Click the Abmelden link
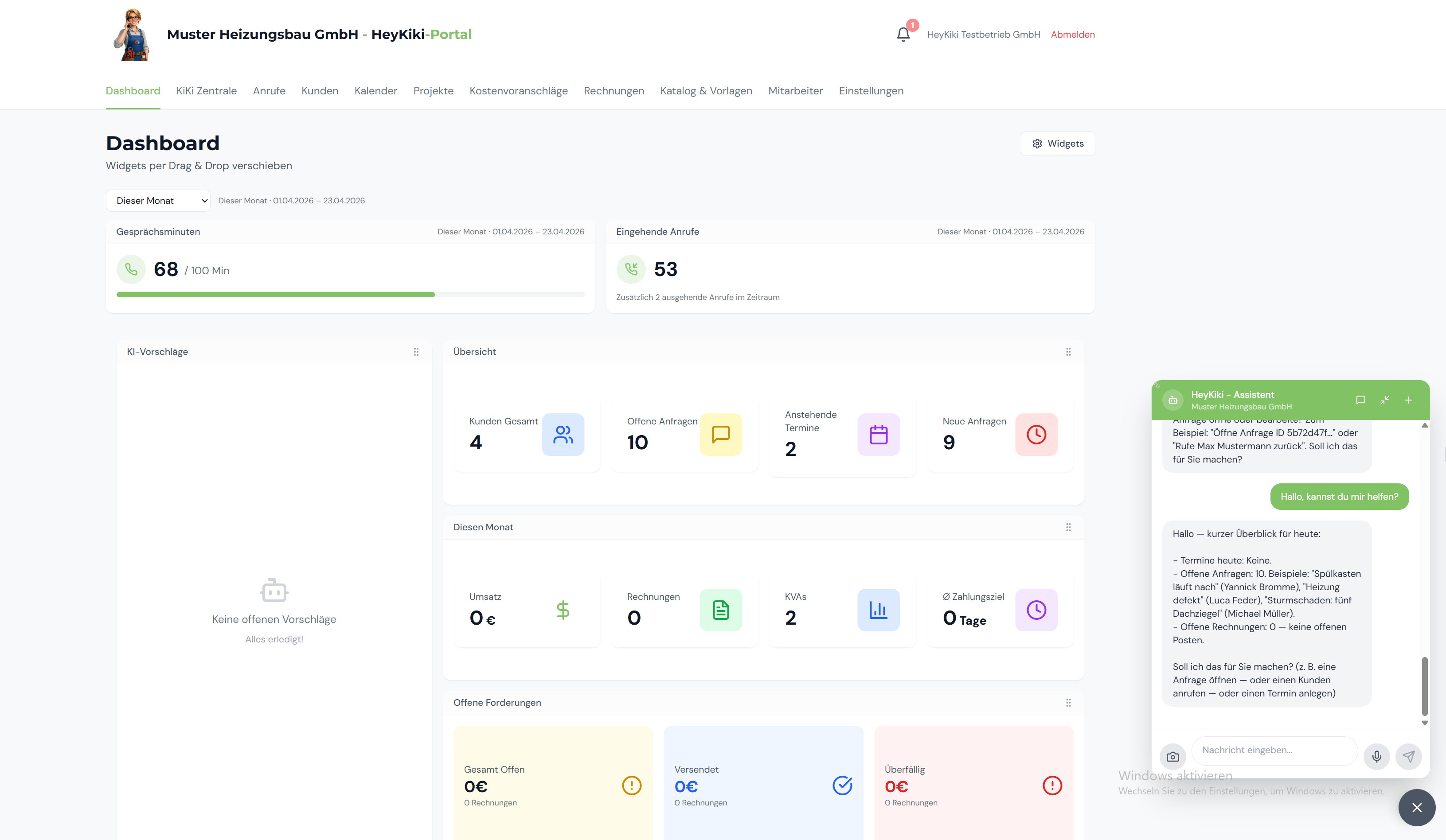Viewport: 1446px width, 840px height. pyautogui.click(x=1072, y=35)
